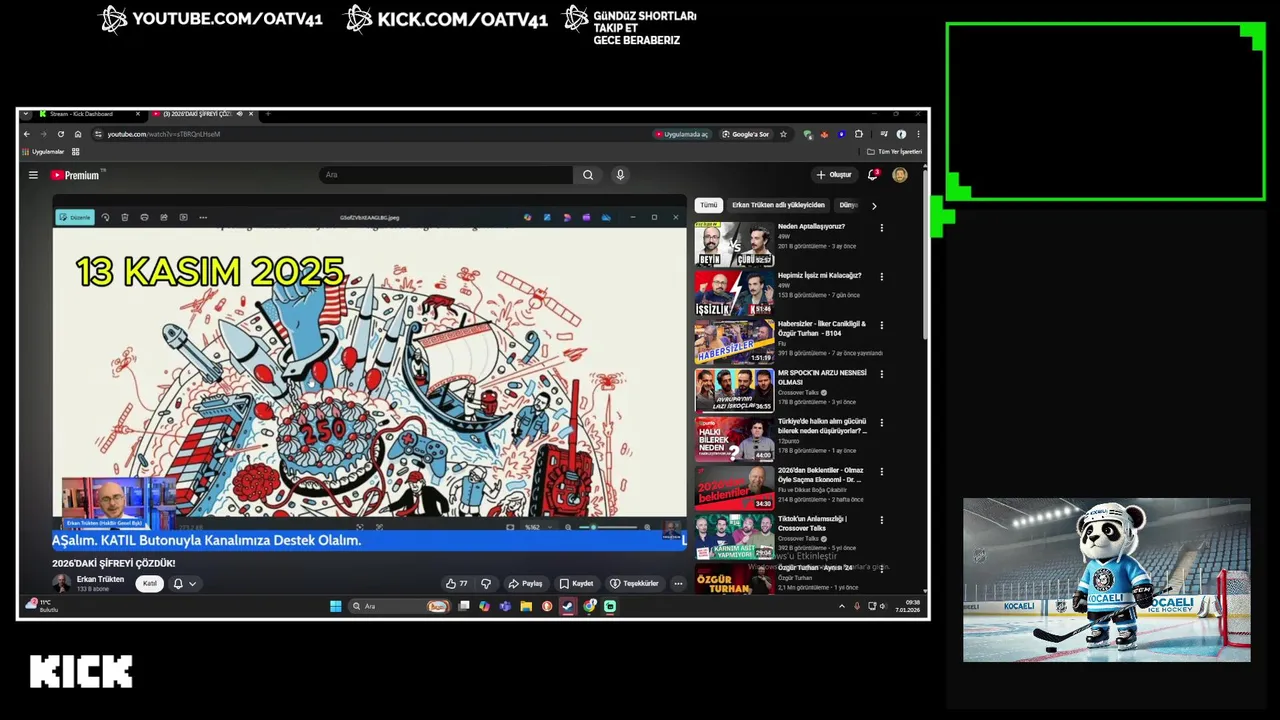Click the Windows taskbar search box
The image size is (1280, 720).
pyautogui.click(x=398, y=606)
